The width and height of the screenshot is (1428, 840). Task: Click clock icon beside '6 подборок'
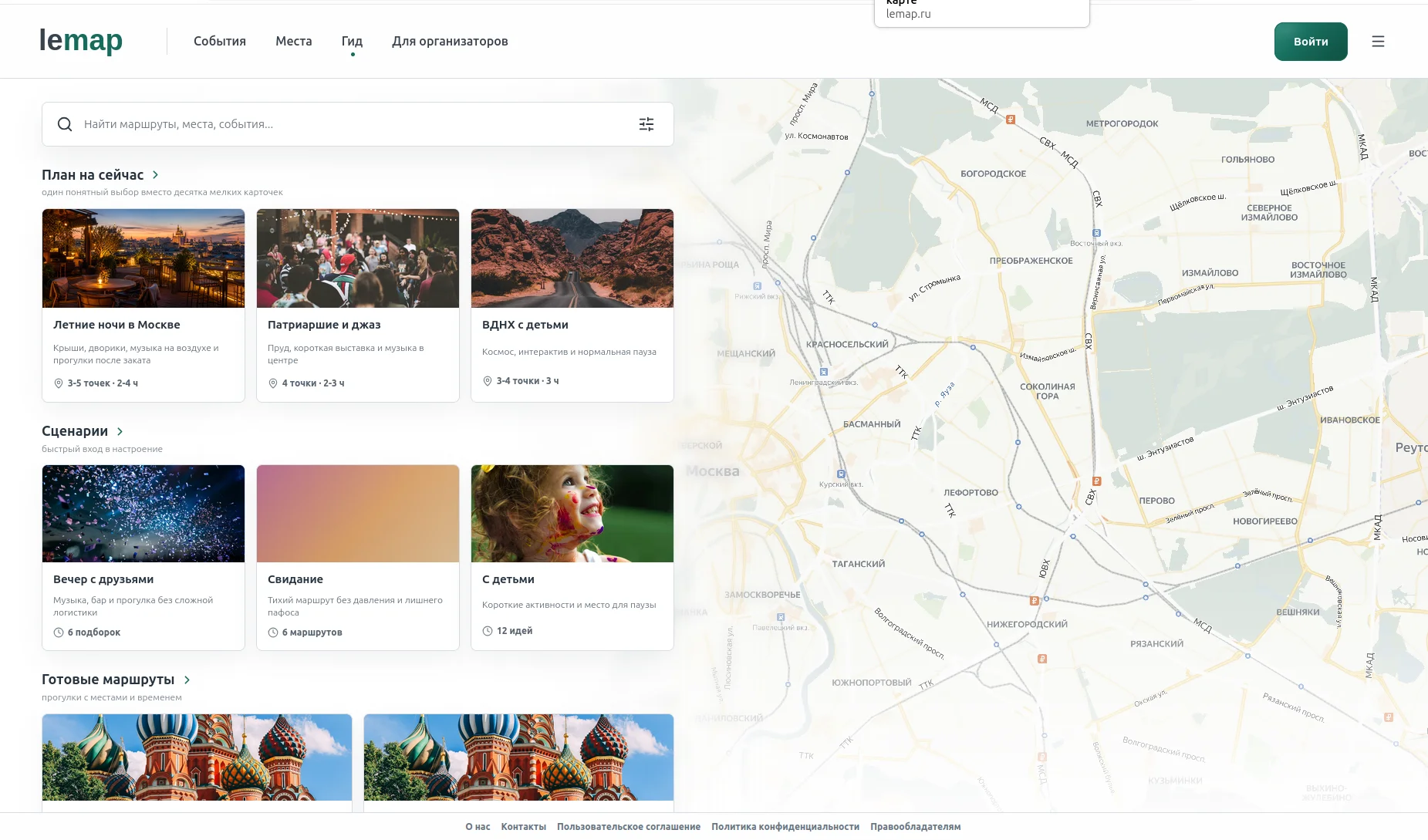click(x=58, y=633)
